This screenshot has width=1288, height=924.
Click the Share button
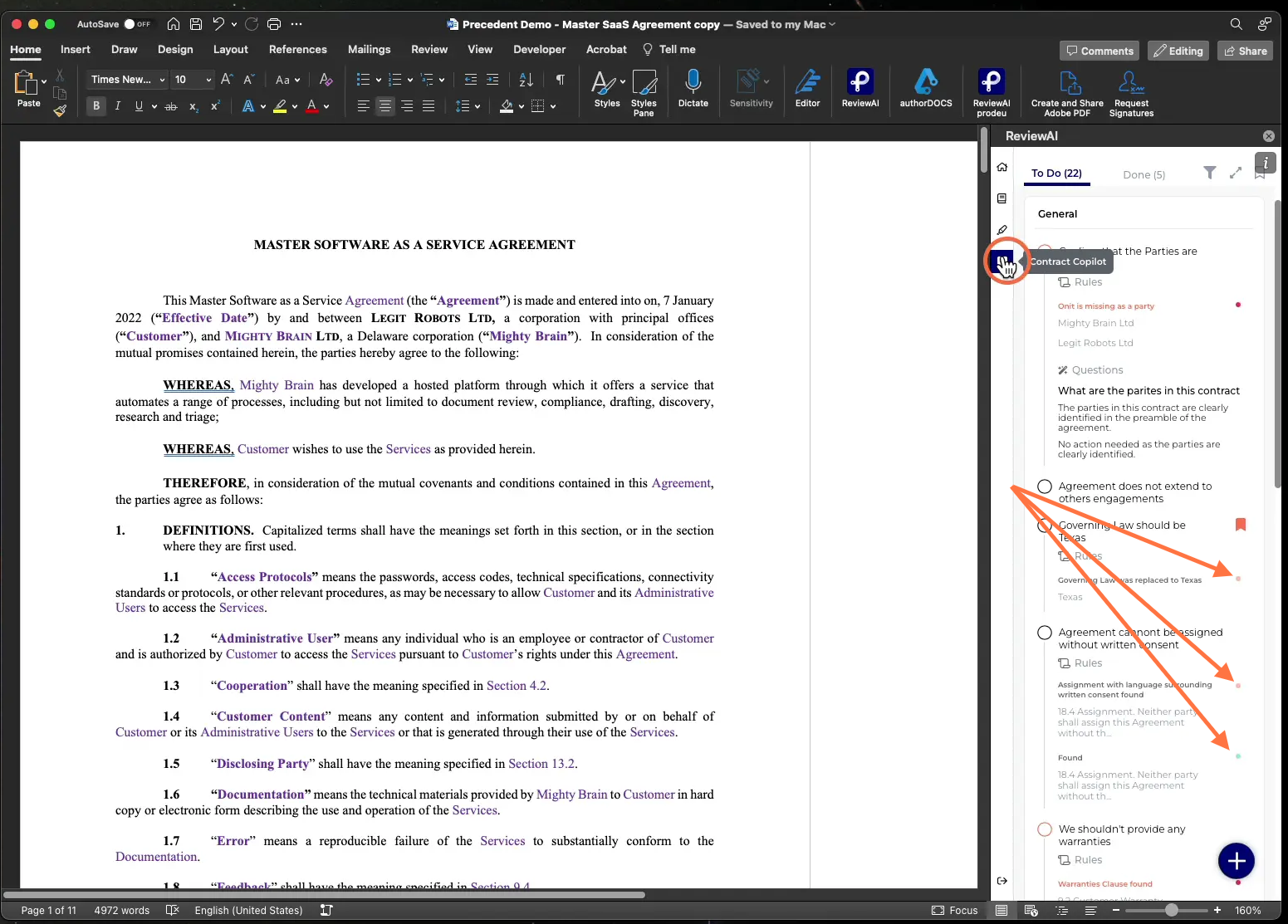click(1246, 51)
